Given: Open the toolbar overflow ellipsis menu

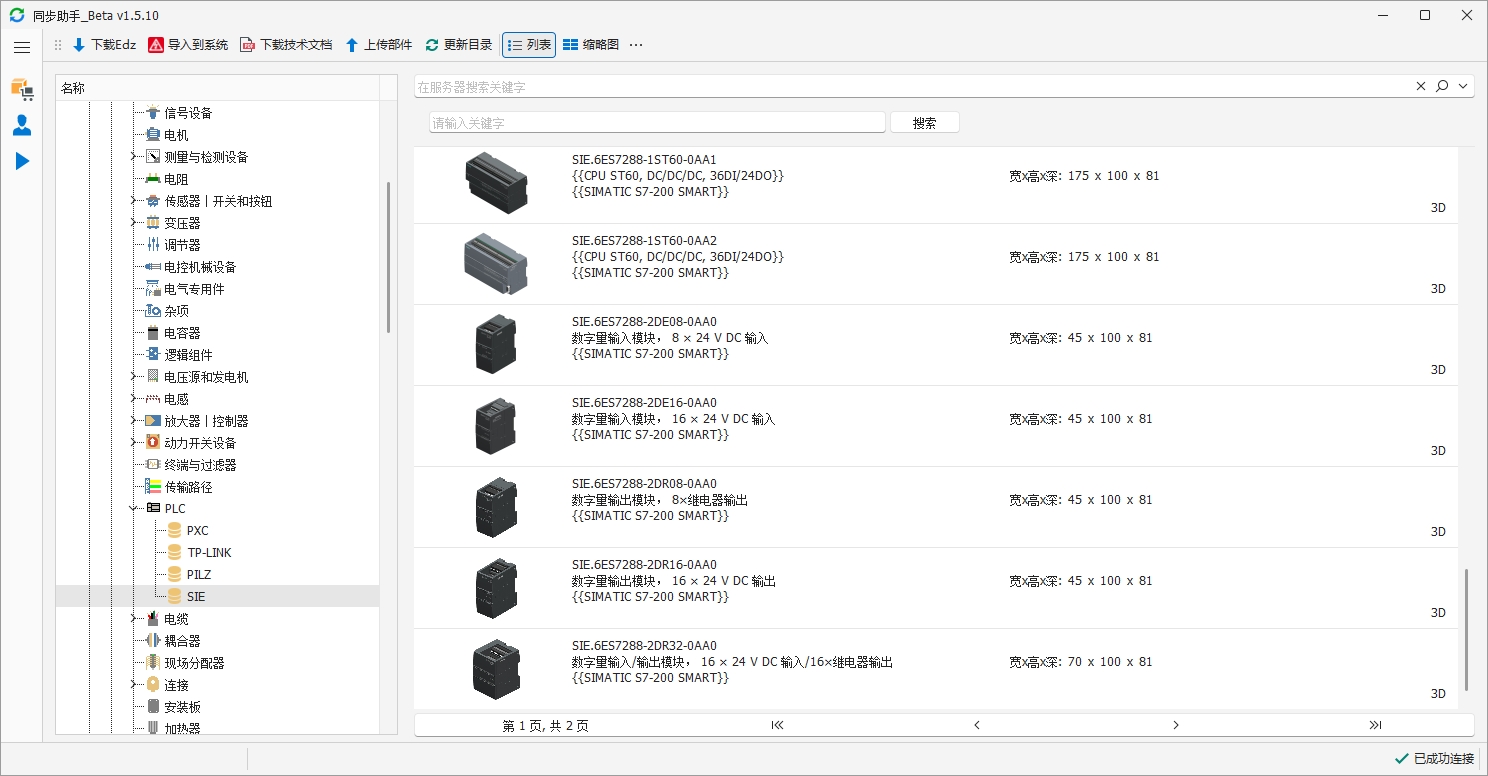Looking at the screenshot, I should coord(636,45).
